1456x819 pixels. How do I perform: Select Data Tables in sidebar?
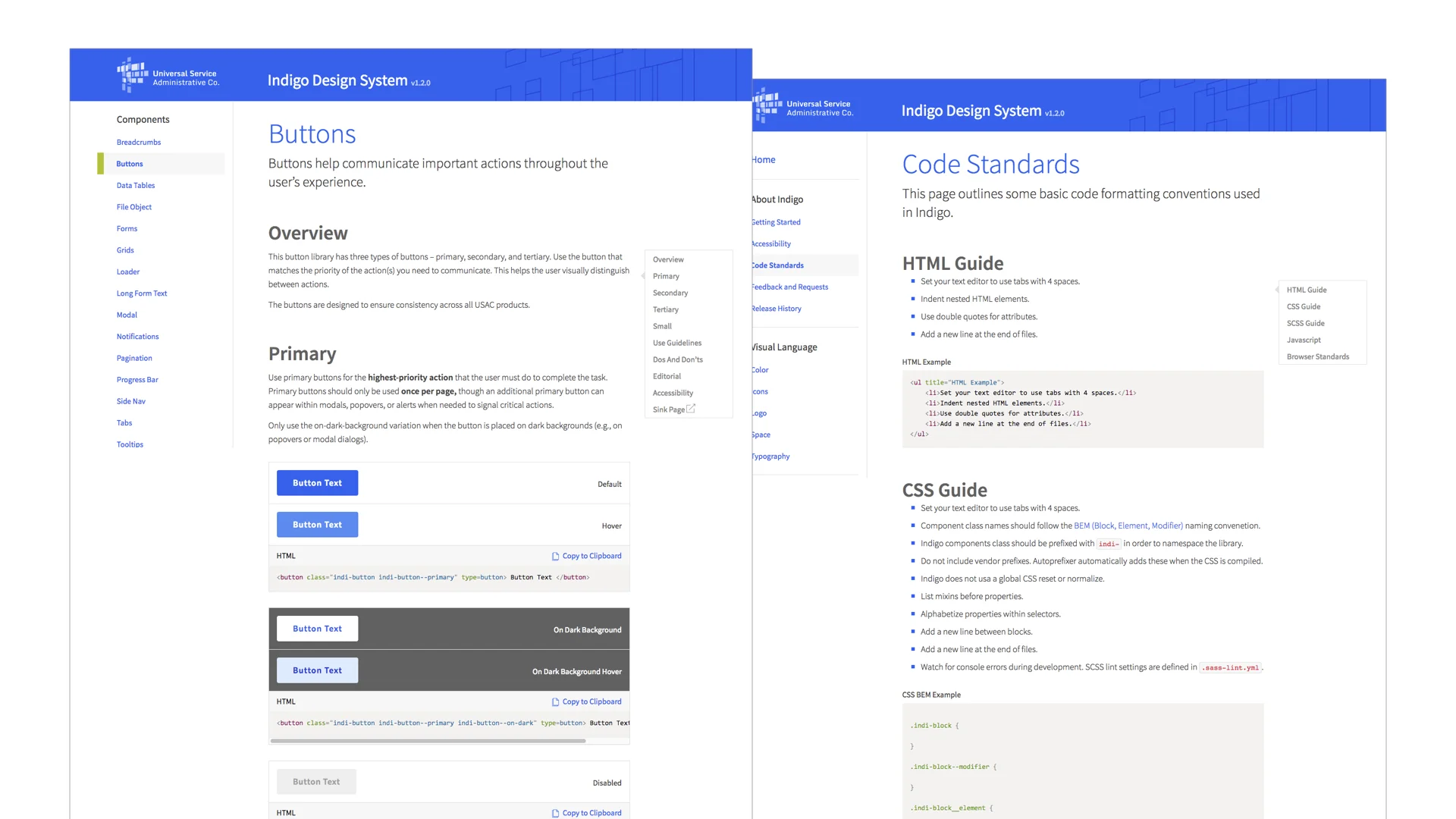click(x=136, y=185)
